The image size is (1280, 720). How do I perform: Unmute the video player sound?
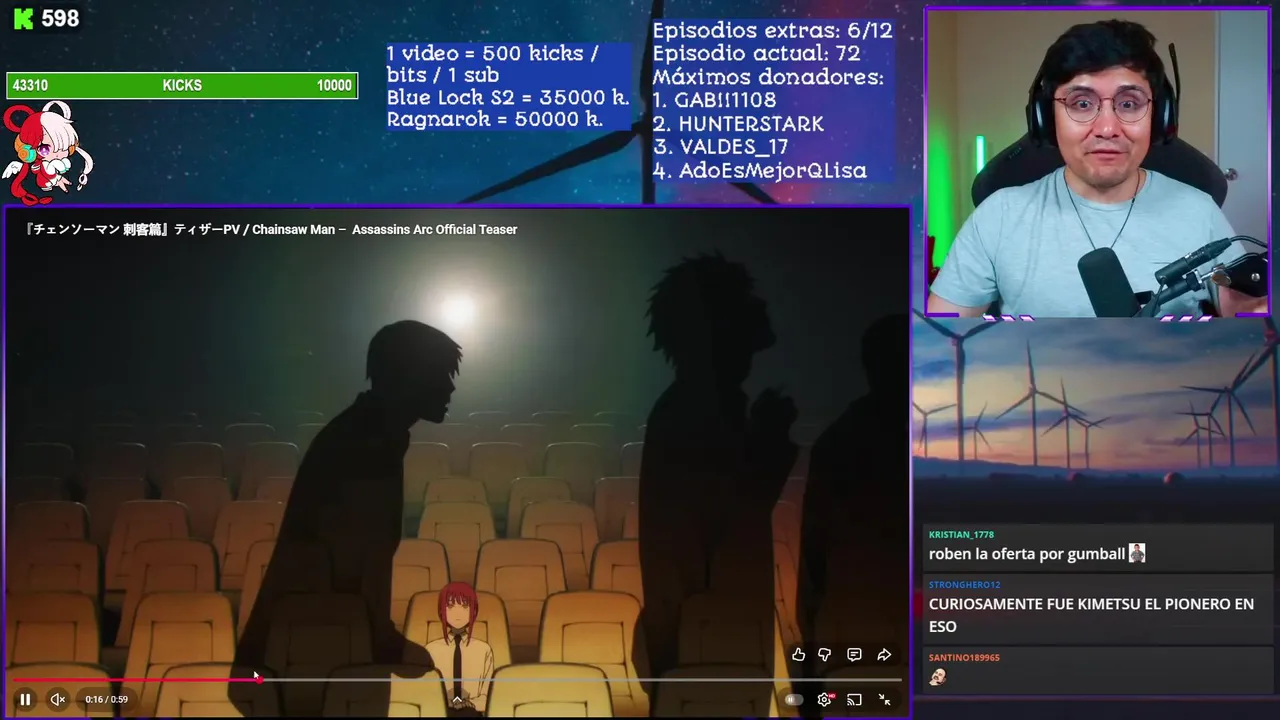[58, 699]
